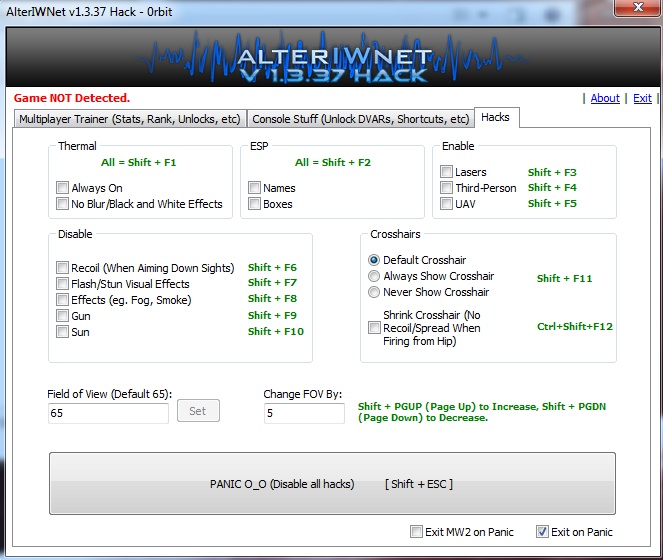This screenshot has height=560, width=663.
Task: Choose Always Show Crosshair option
Action: click(374, 276)
